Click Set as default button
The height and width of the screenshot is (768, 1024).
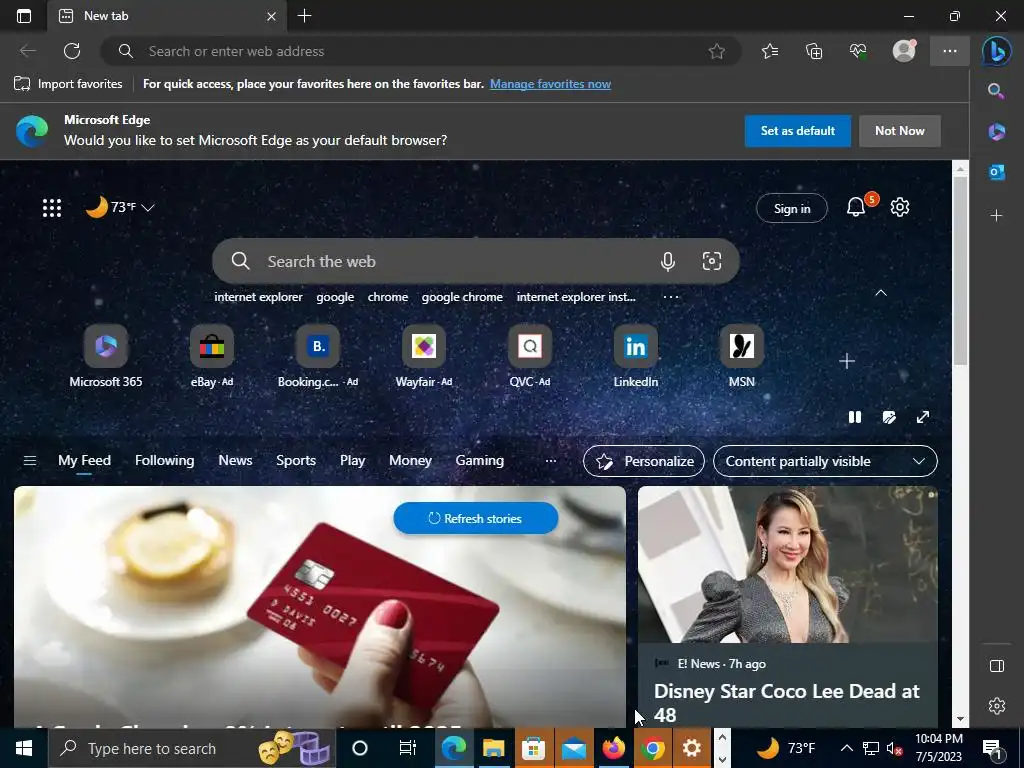(x=797, y=131)
